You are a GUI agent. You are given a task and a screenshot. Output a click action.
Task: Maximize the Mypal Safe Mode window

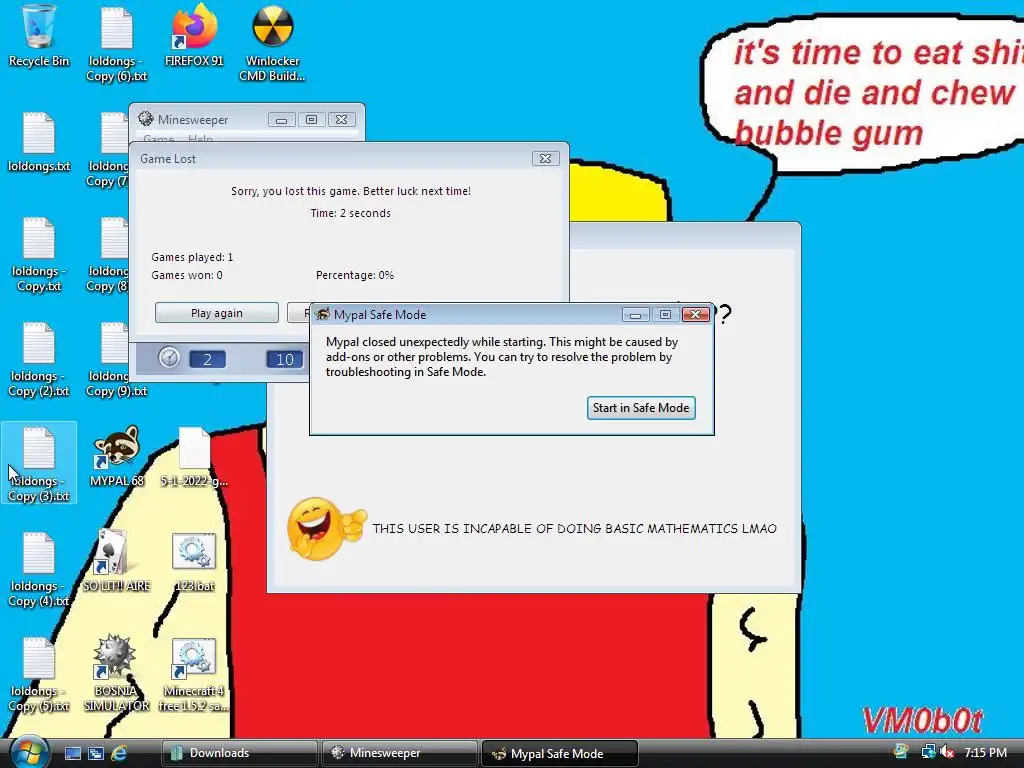(665, 315)
